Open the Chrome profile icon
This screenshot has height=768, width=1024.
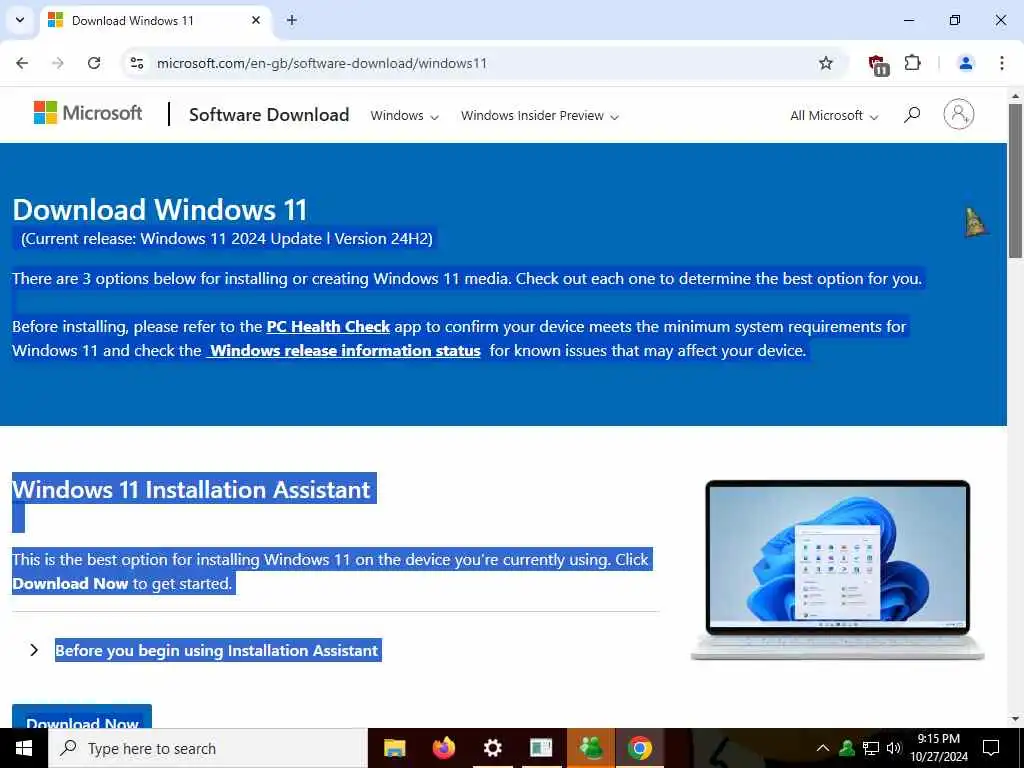[965, 63]
